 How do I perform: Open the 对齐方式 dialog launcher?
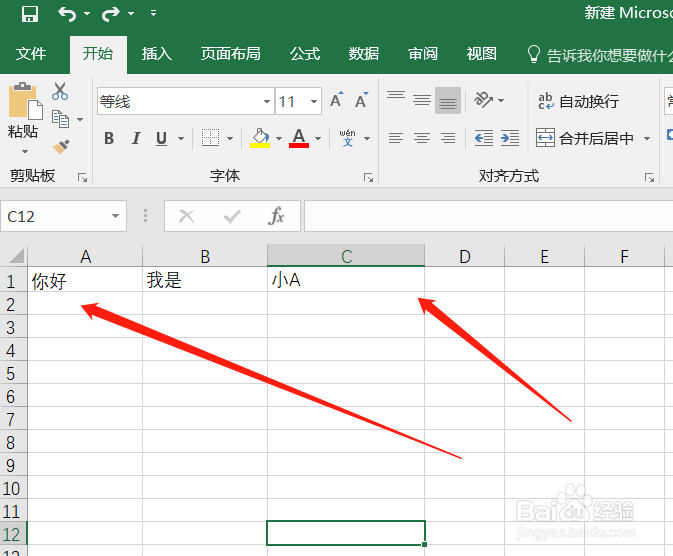pyautogui.click(x=649, y=177)
